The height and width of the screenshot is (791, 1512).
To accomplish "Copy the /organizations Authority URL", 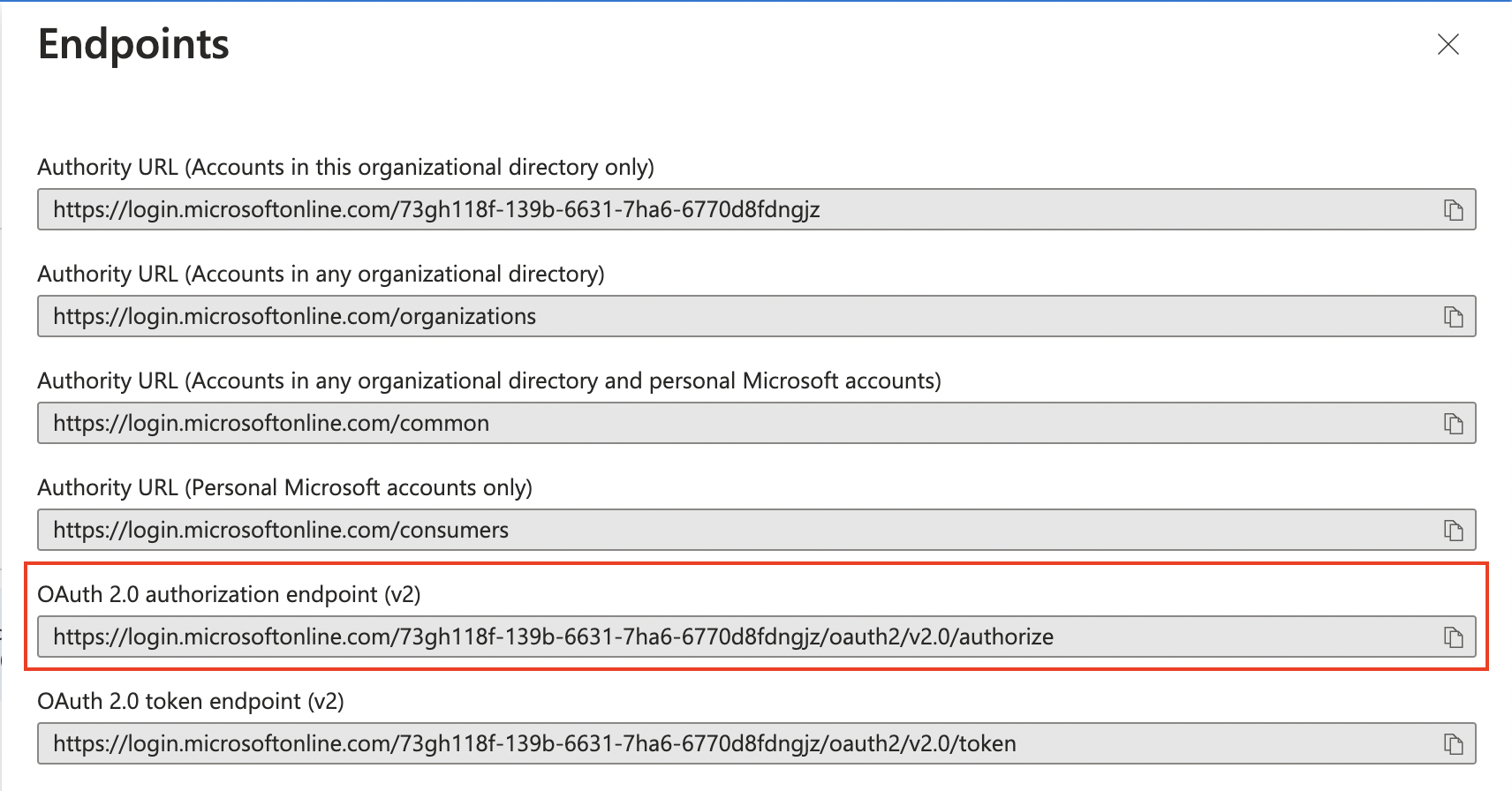I will [x=1453, y=317].
